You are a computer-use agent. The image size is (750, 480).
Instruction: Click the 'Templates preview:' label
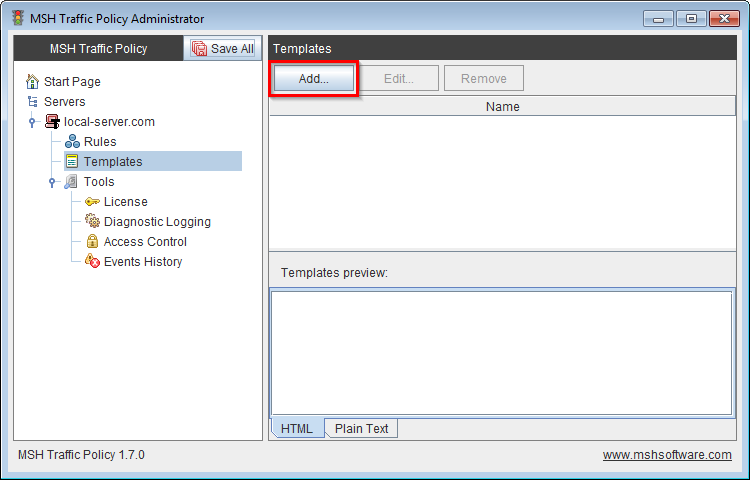point(334,273)
